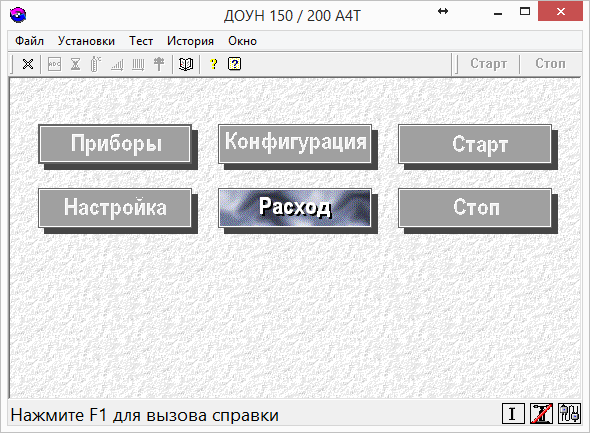This screenshot has width=590, height=433.
Task: Open the Файл menu
Action: pos(29,41)
